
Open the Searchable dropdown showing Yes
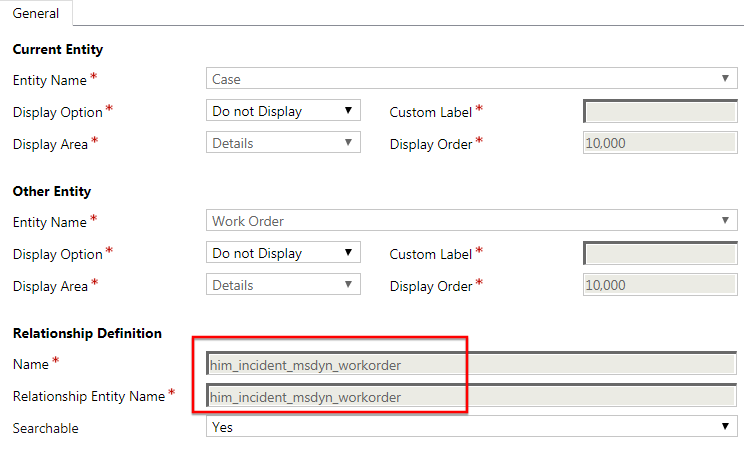[x=472, y=426]
